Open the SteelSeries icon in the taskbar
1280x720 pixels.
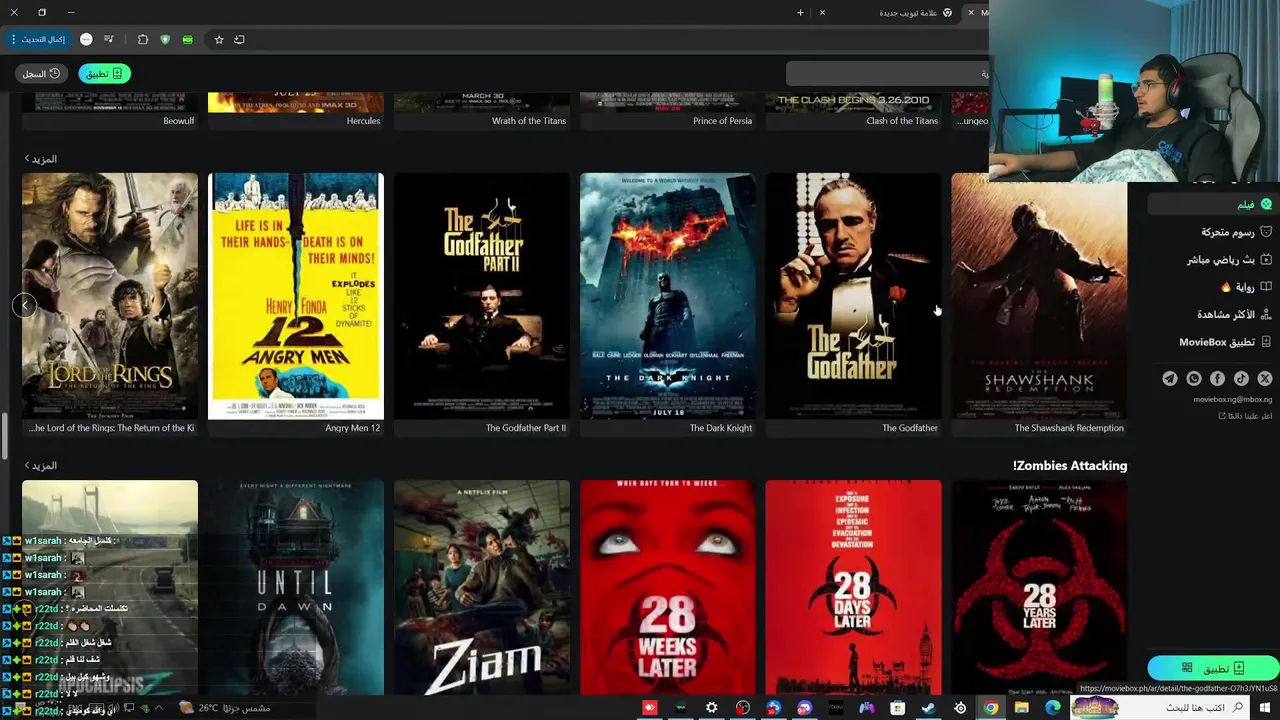click(960, 708)
